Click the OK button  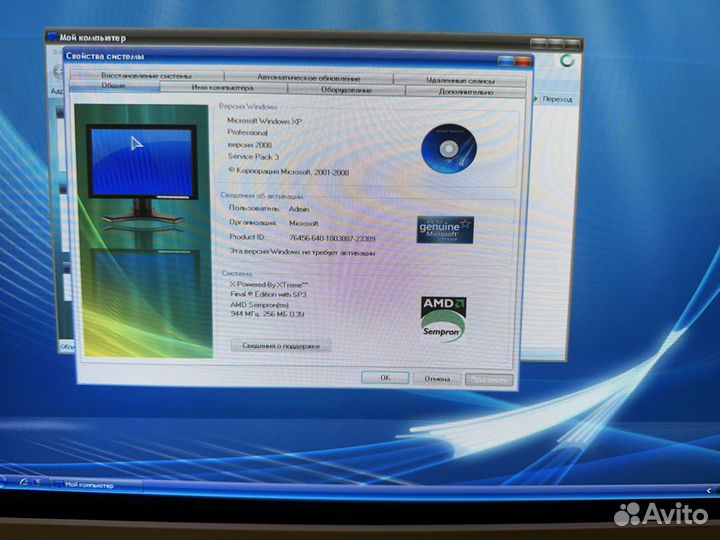(385, 378)
